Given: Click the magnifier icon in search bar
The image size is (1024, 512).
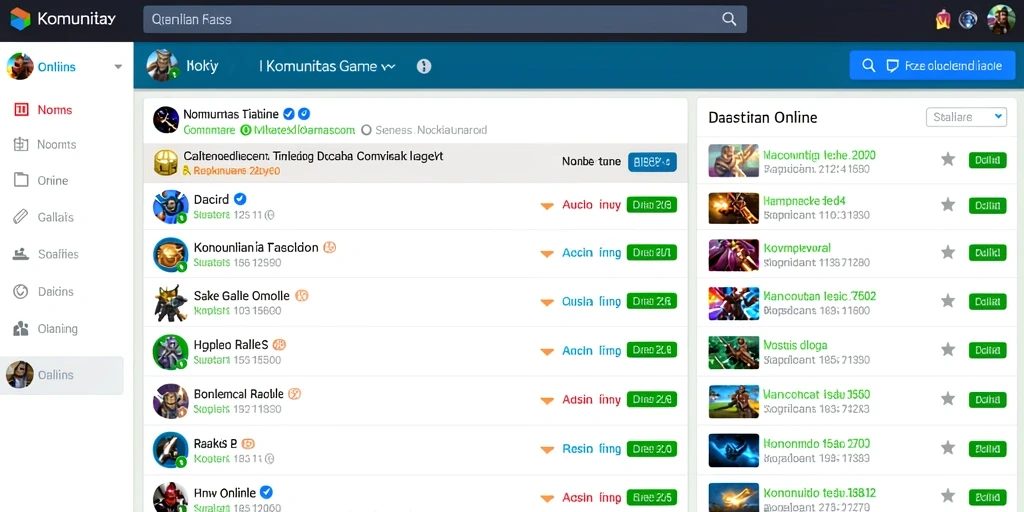Looking at the screenshot, I should click(x=729, y=19).
